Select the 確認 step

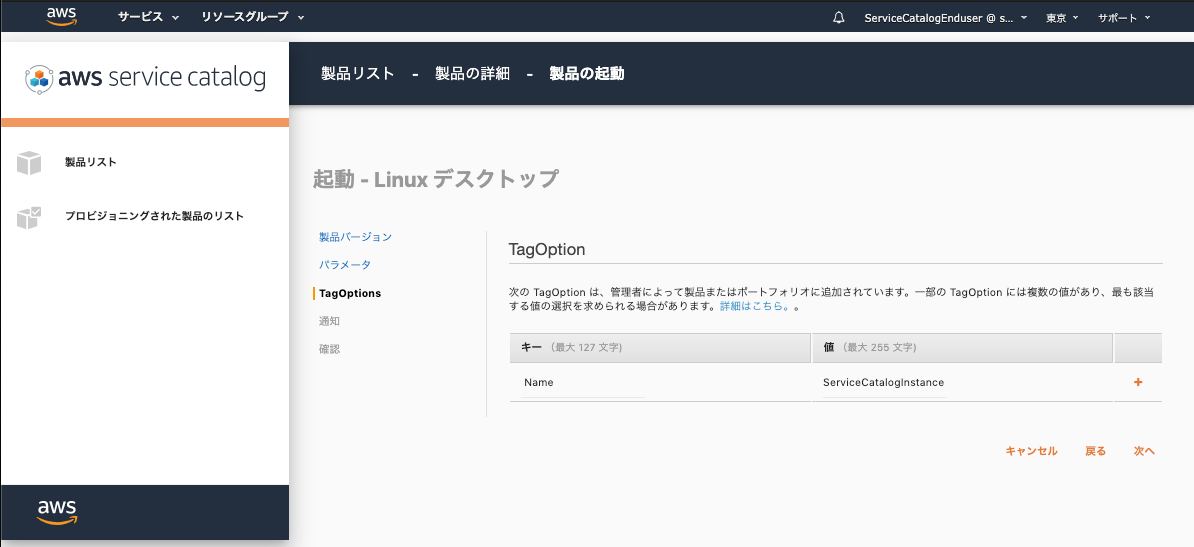click(329, 350)
